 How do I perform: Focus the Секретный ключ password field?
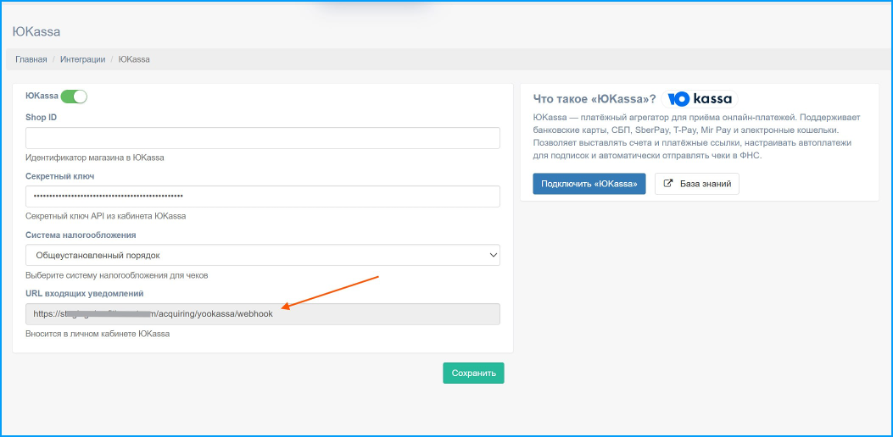pyautogui.click(x=263, y=196)
